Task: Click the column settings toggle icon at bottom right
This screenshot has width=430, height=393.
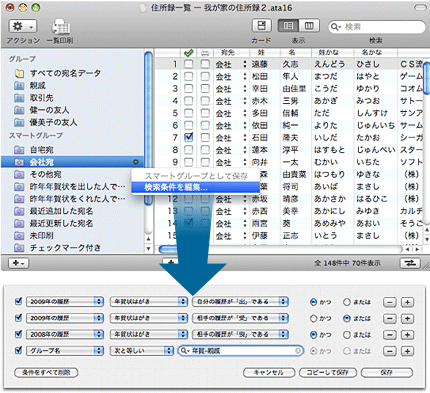Action: [x=410, y=263]
